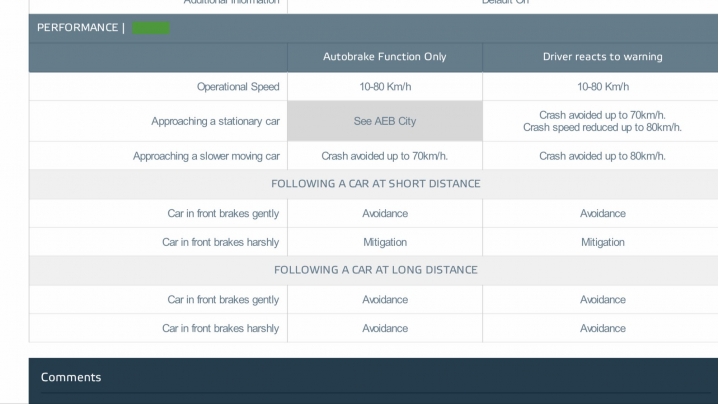Click short distance Car in front brakes gently
Image resolution: width=720 pixels, height=404 pixels.
click(x=223, y=213)
